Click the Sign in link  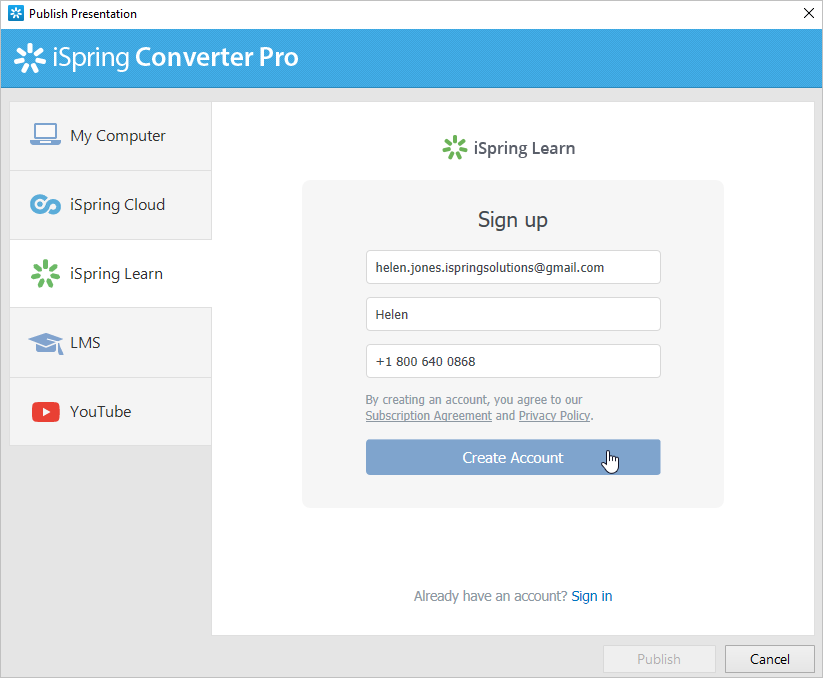(592, 596)
